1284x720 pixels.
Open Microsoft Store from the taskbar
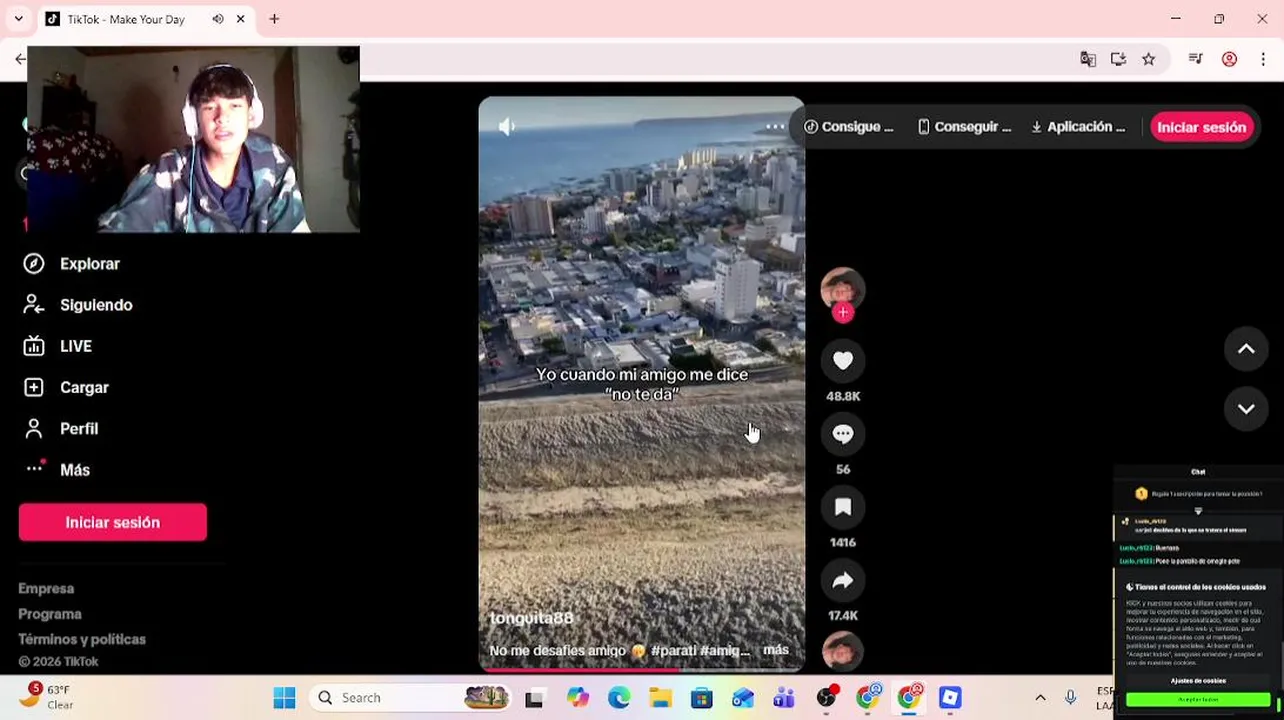click(x=702, y=698)
